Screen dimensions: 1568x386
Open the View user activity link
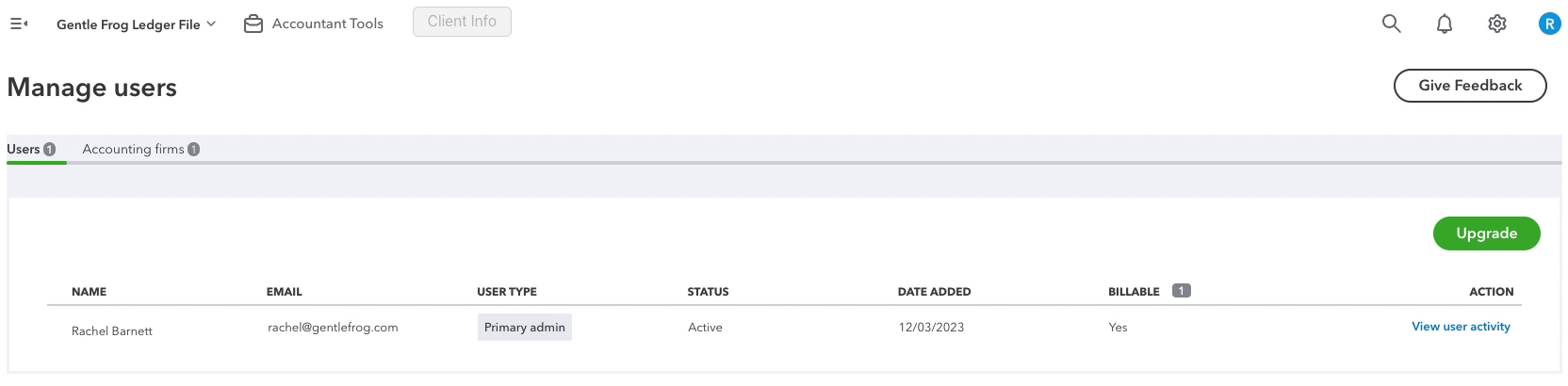click(1461, 327)
